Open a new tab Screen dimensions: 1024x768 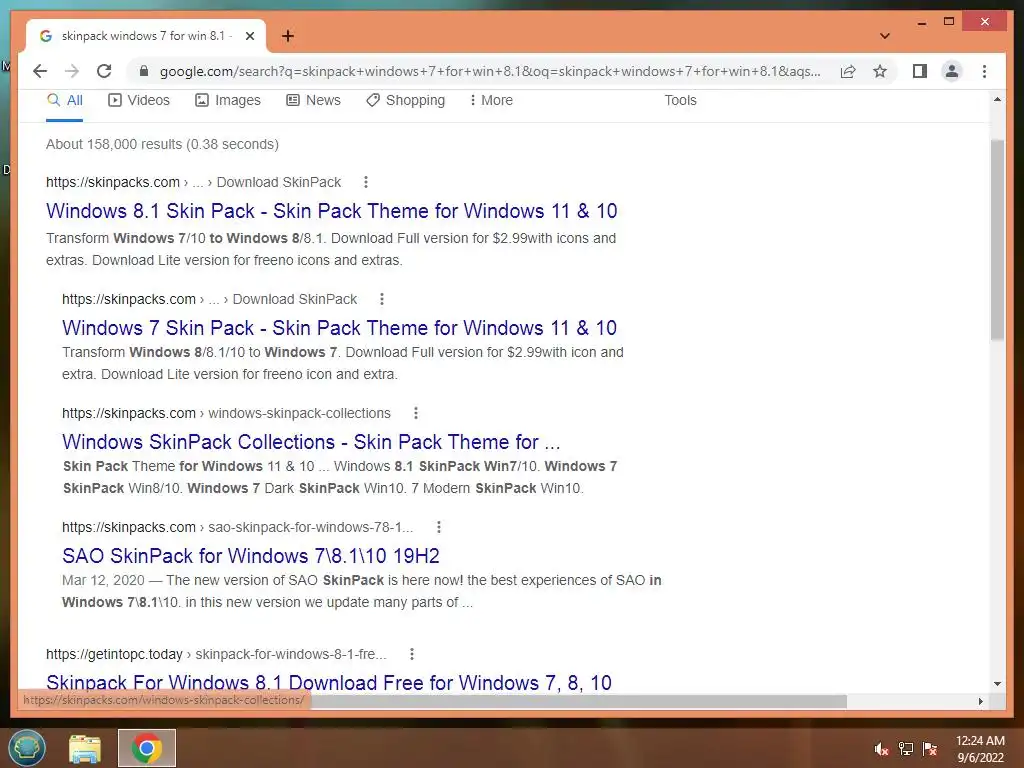coord(287,36)
